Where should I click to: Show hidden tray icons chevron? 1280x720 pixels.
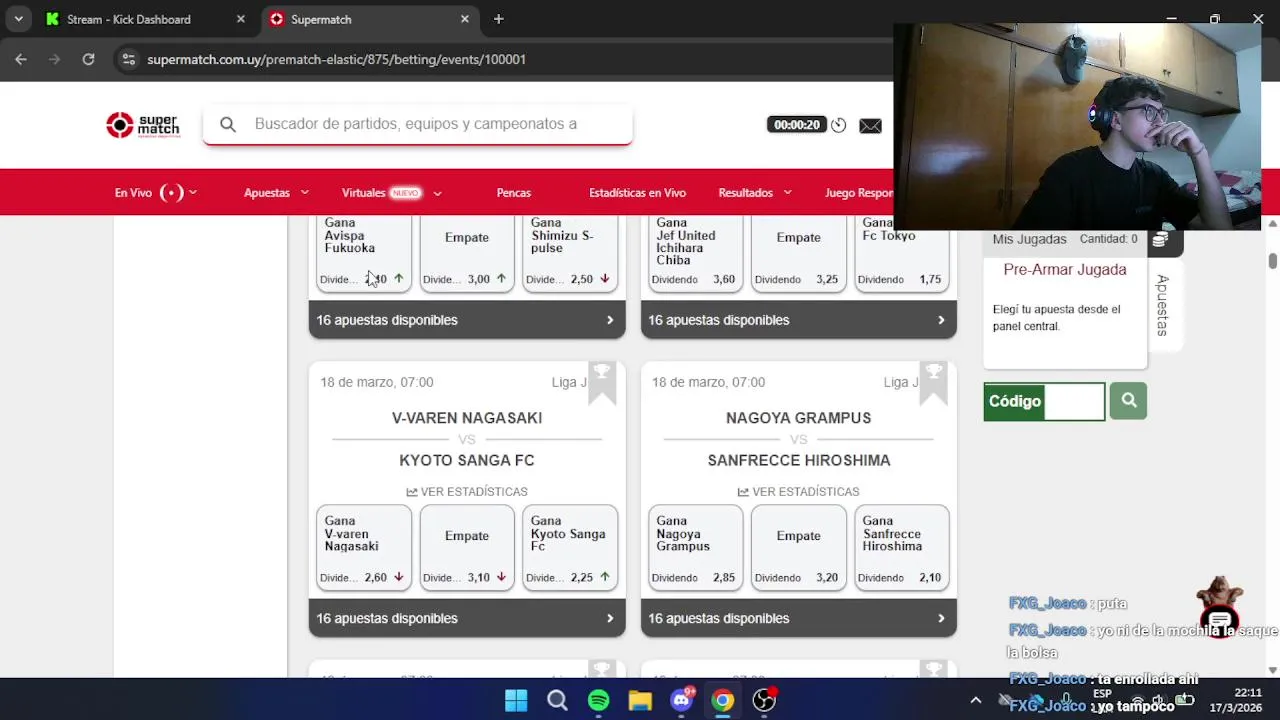(x=976, y=701)
